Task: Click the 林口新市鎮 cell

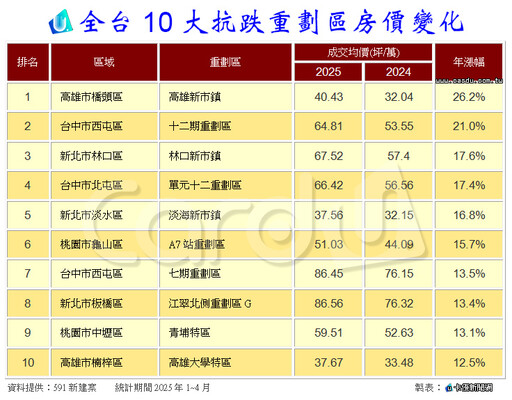Action: (x=225, y=156)
